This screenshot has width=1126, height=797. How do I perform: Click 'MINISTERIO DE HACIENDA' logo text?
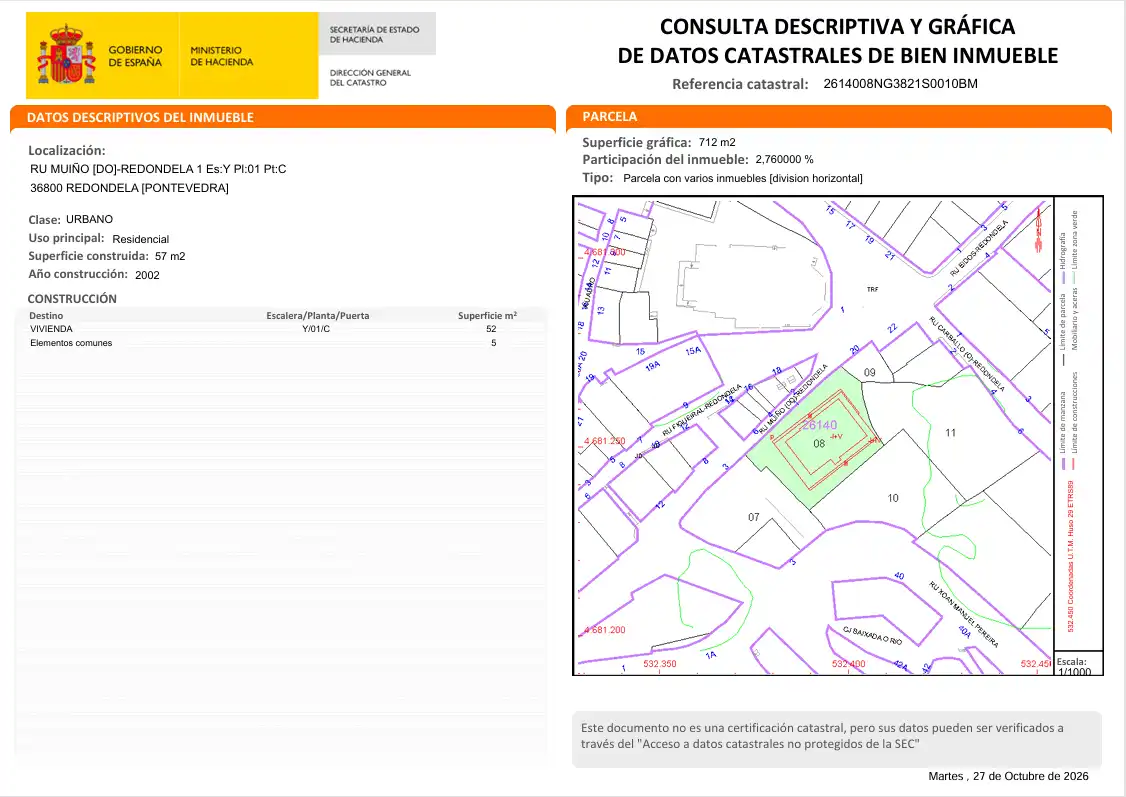222,56
